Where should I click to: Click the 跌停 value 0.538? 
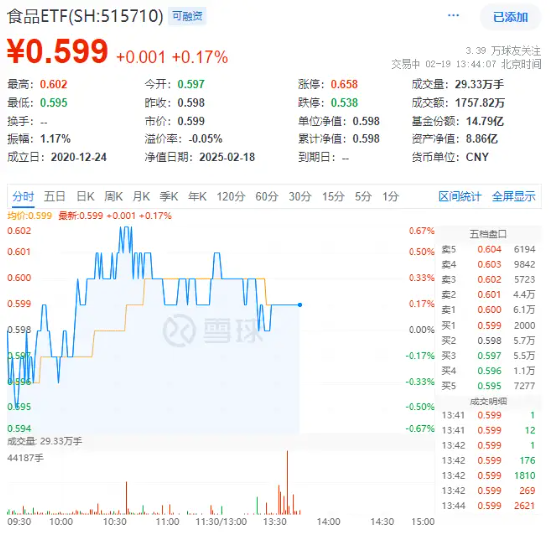click(x=344, y=103)
